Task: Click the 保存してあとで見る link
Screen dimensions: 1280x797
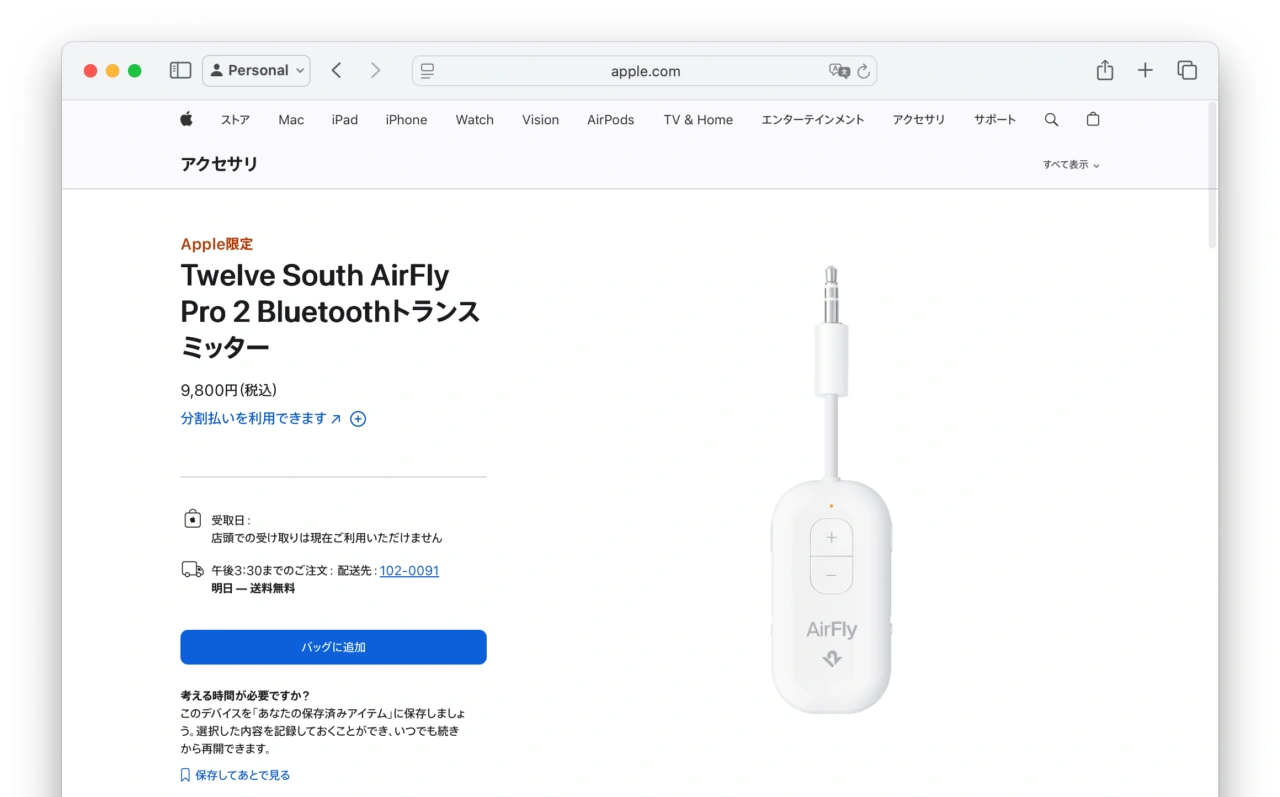Action: pyautogui.click(x=242, y=775)
